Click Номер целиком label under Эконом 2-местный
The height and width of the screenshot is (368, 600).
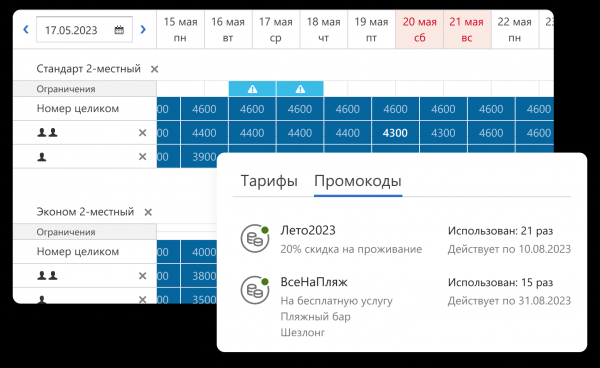[x=78, y=252]
